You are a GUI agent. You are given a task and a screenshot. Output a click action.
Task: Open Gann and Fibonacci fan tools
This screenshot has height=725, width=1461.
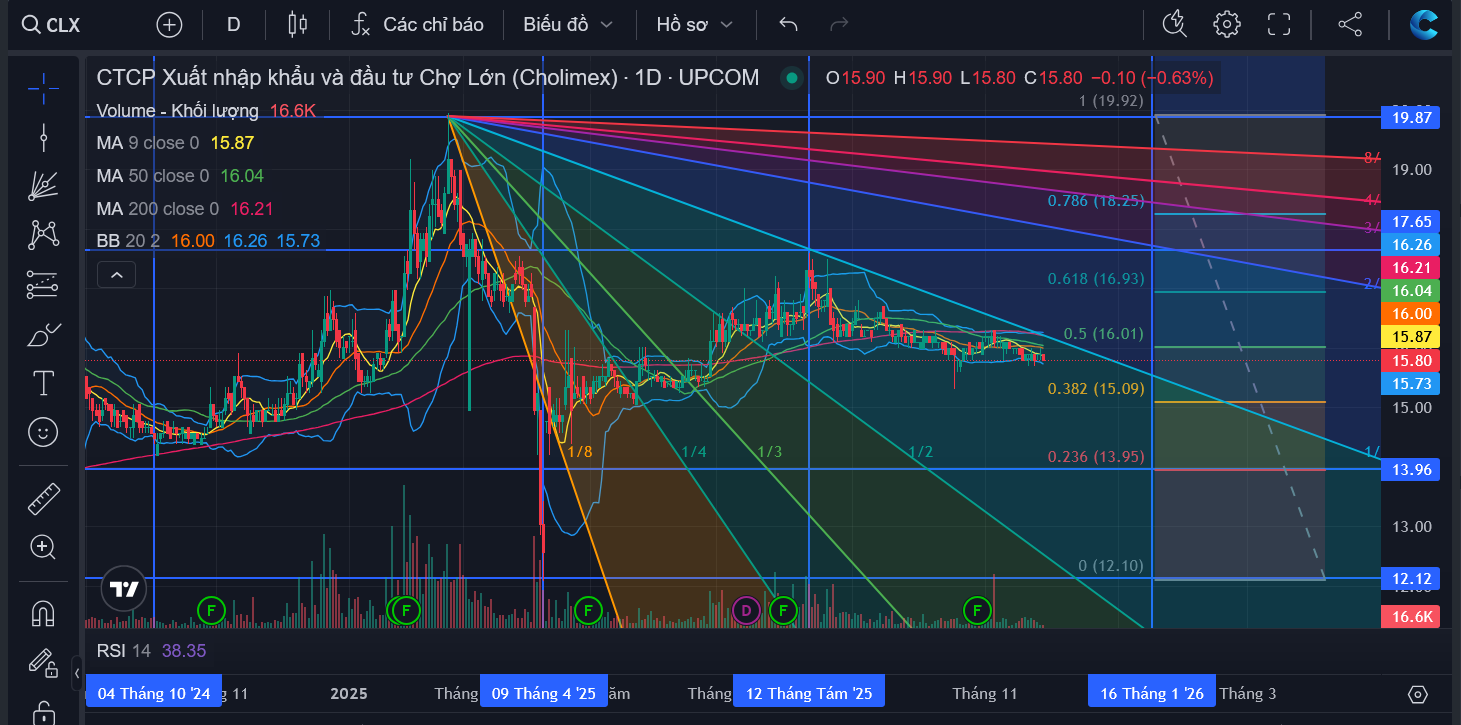pyautogui.click(x=43, y=186)
